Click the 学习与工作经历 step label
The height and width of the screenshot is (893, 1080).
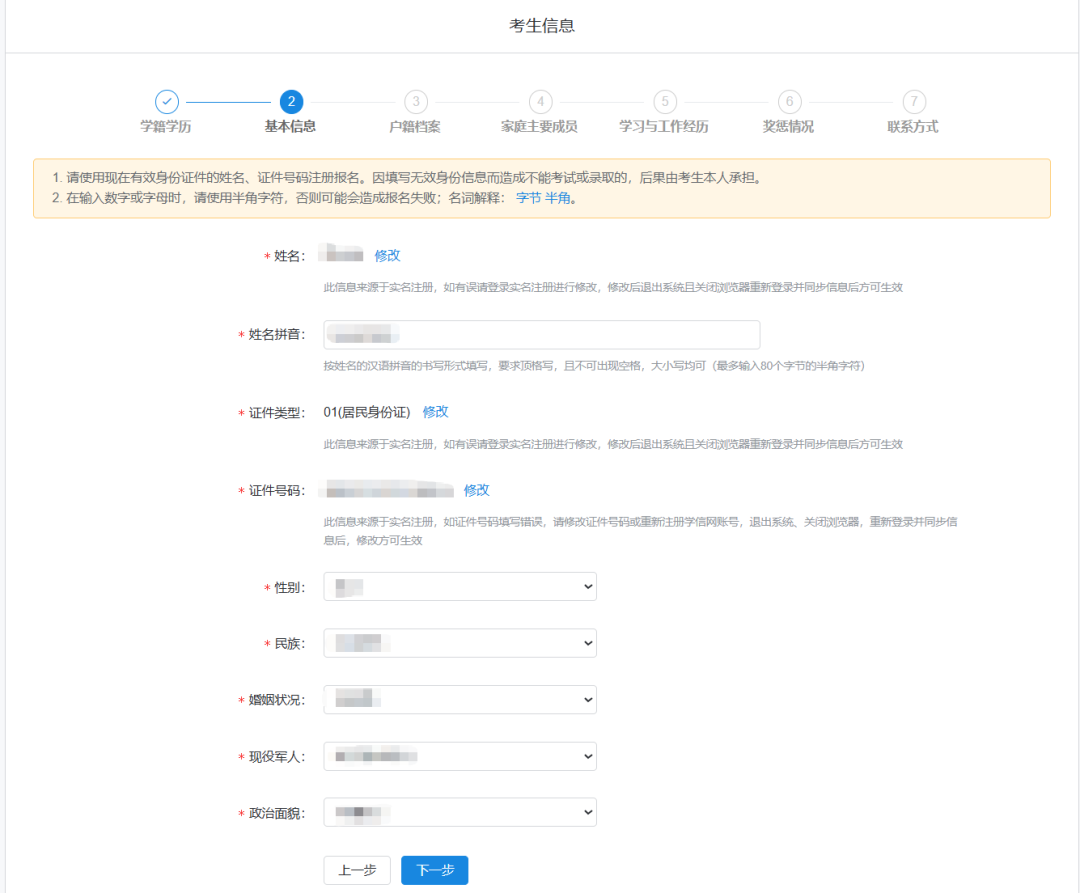tap(664, 127)
